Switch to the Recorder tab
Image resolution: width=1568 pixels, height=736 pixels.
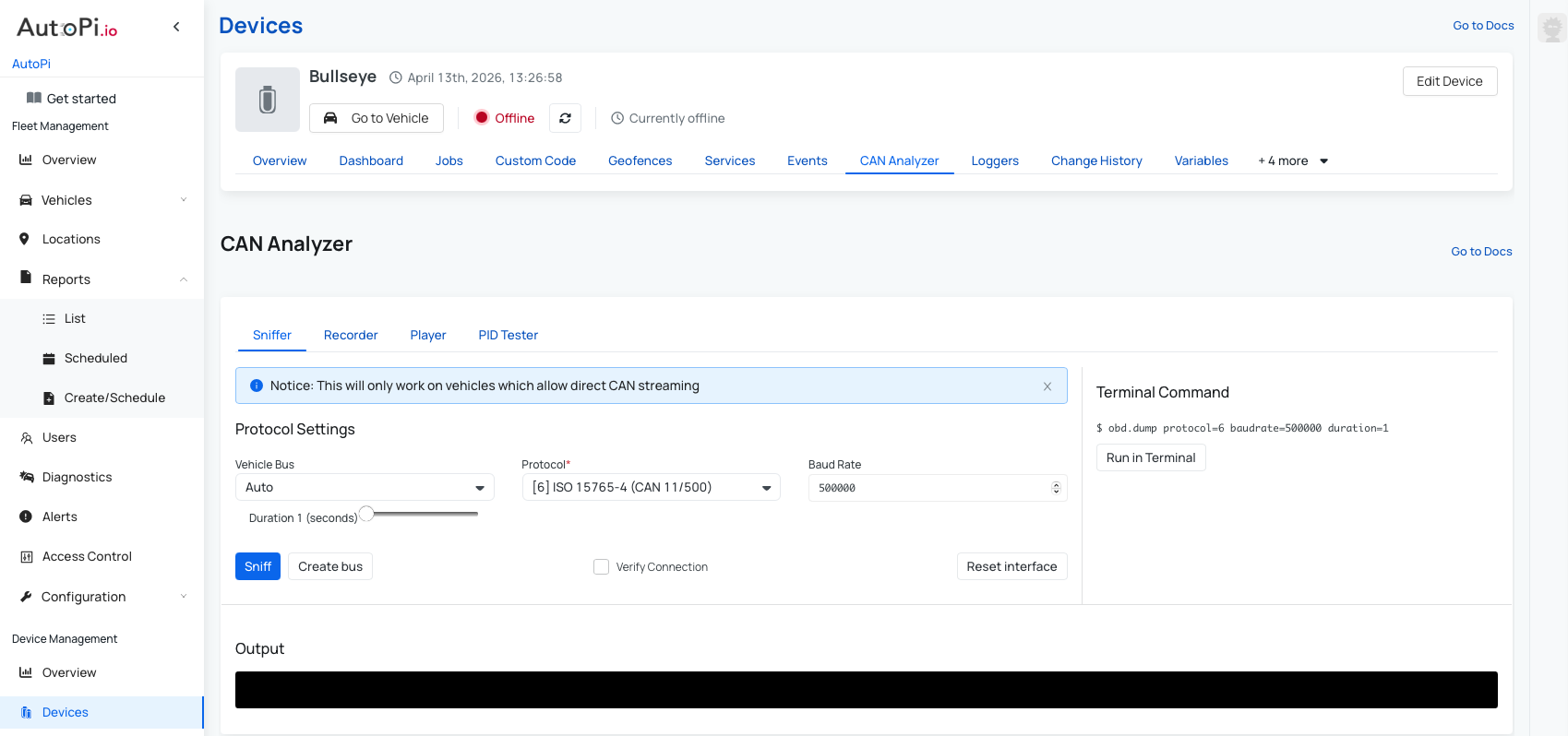pos(351,335)
